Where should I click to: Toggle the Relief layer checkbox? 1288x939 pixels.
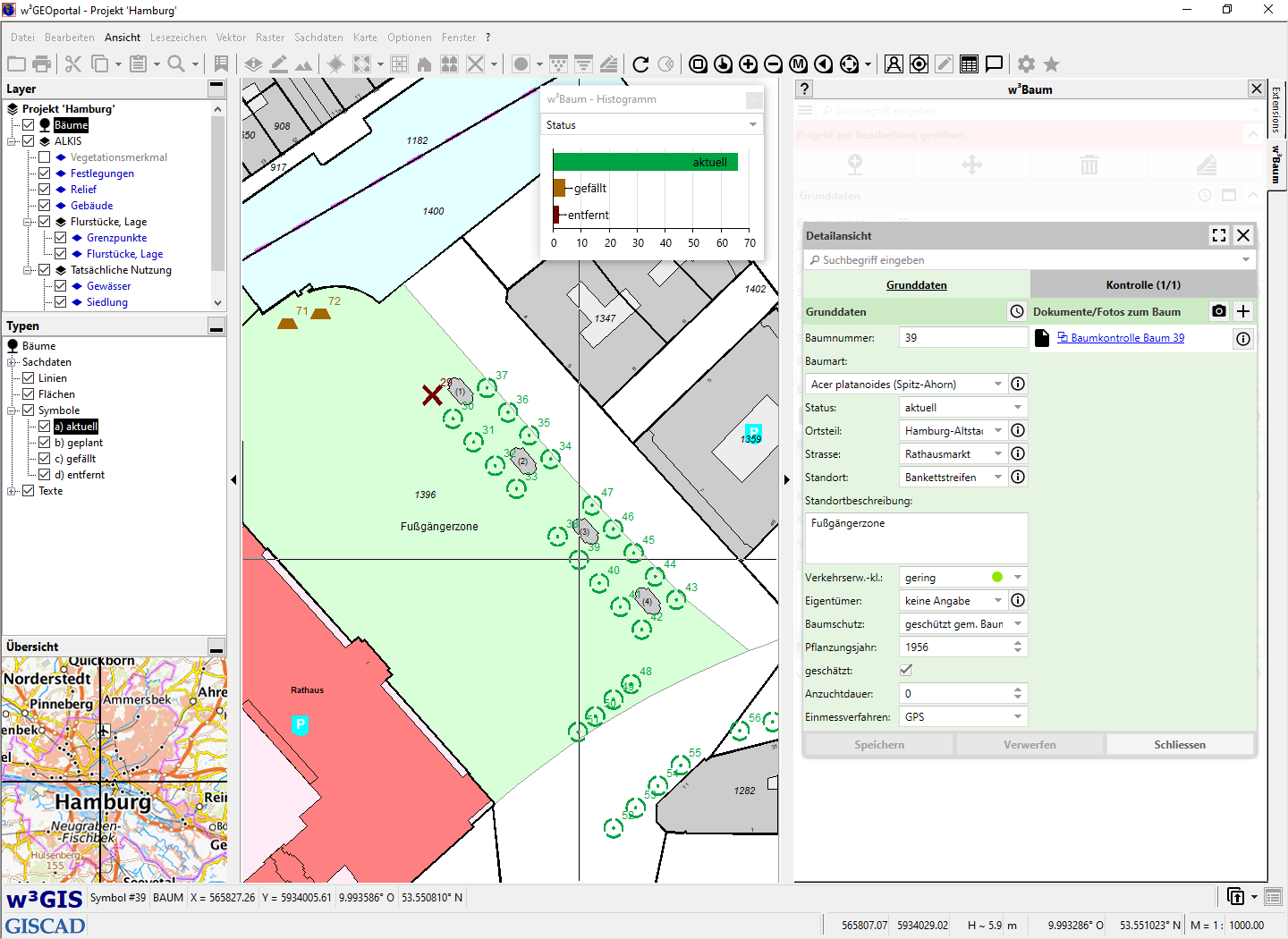tap(44, 190)
